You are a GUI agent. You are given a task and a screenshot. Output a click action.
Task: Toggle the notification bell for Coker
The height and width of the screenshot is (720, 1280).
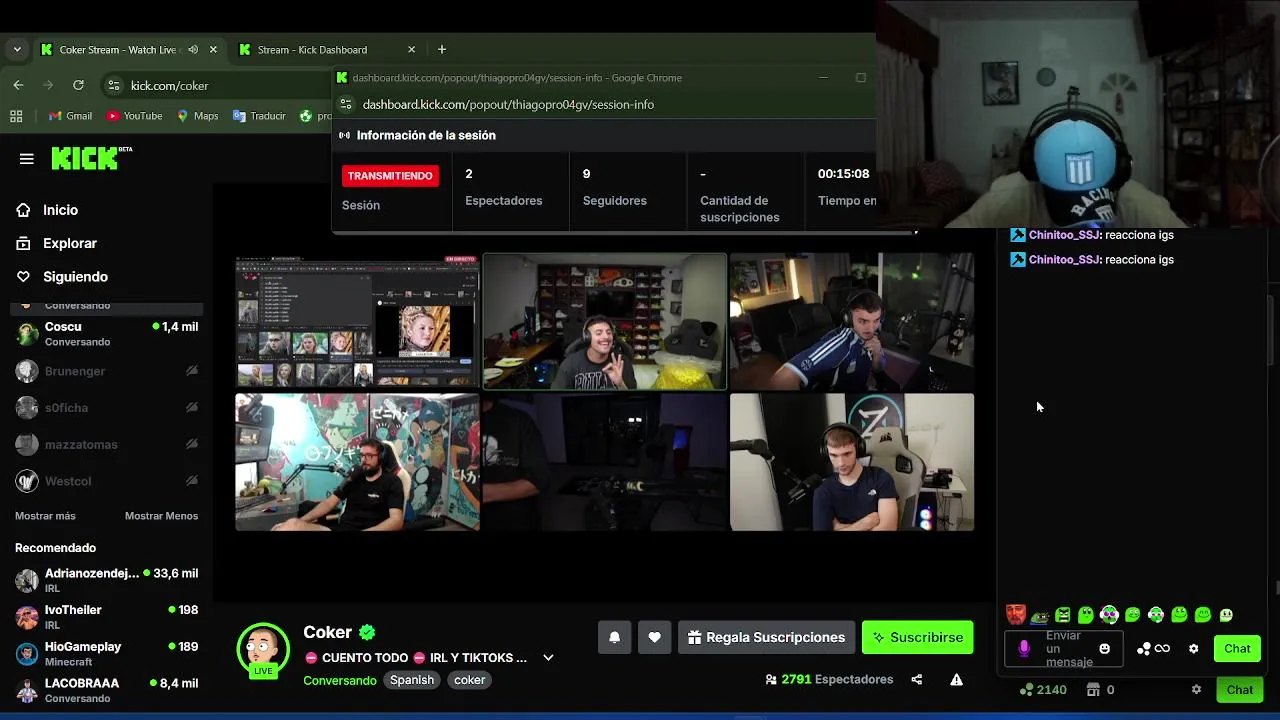click(615, 637)
